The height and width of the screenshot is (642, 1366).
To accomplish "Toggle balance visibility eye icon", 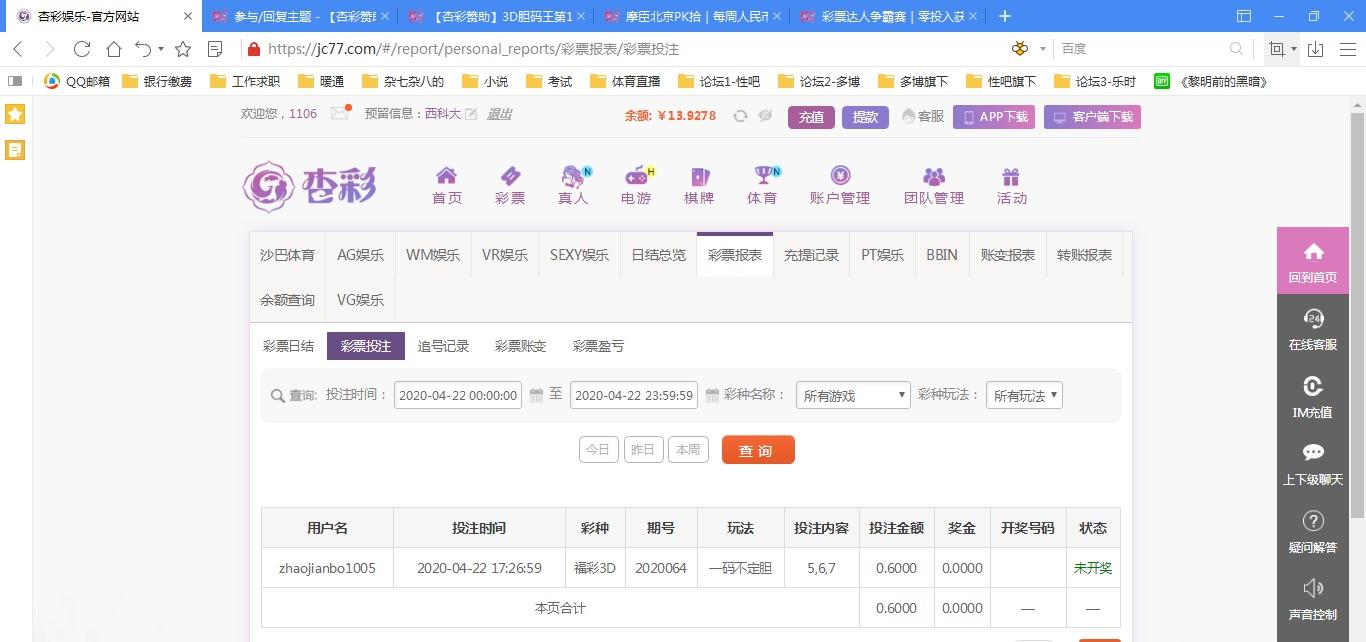I will tap(765, 116).
